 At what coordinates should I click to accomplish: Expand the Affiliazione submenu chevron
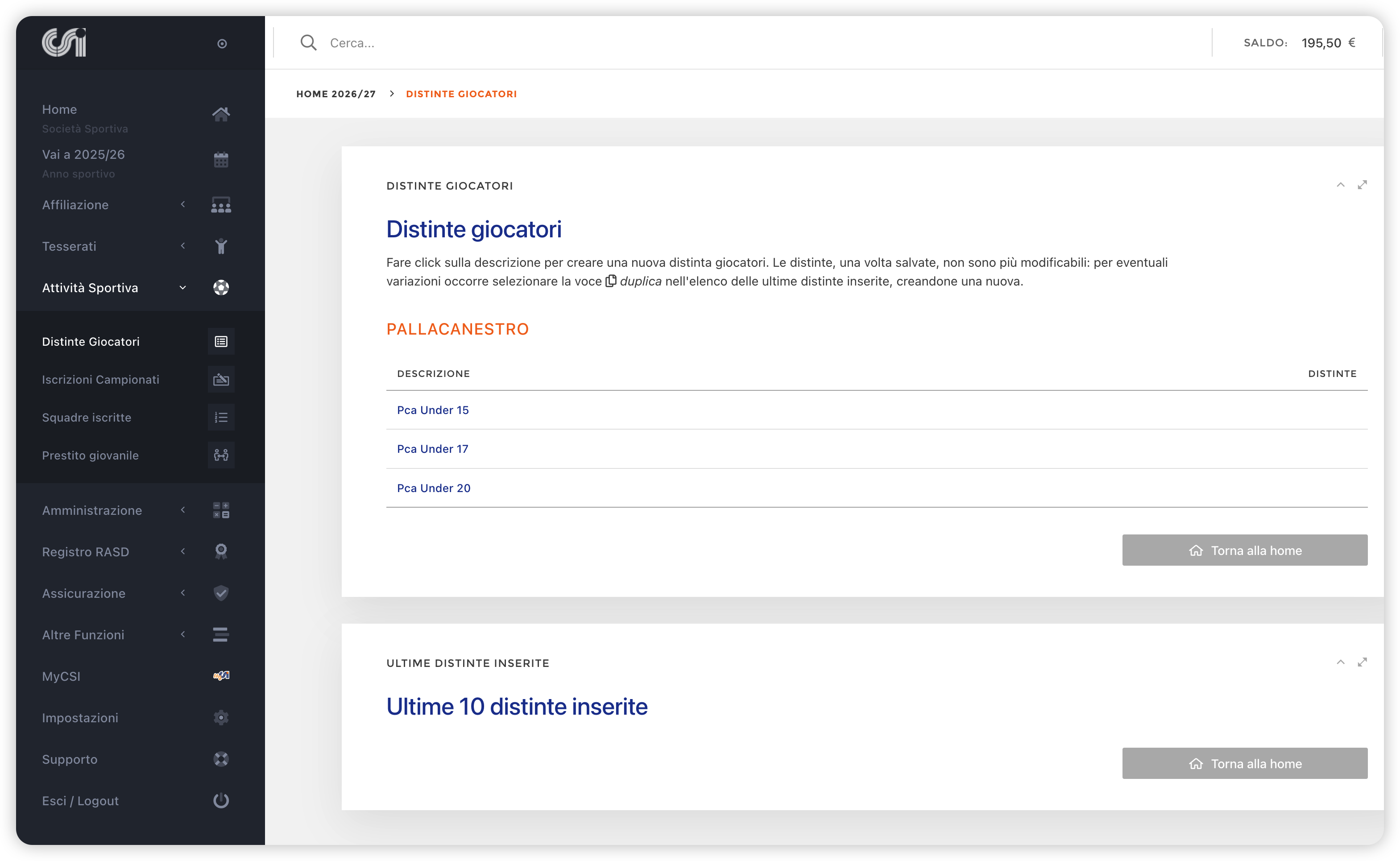pyautogui.click(x=183, y=204)
